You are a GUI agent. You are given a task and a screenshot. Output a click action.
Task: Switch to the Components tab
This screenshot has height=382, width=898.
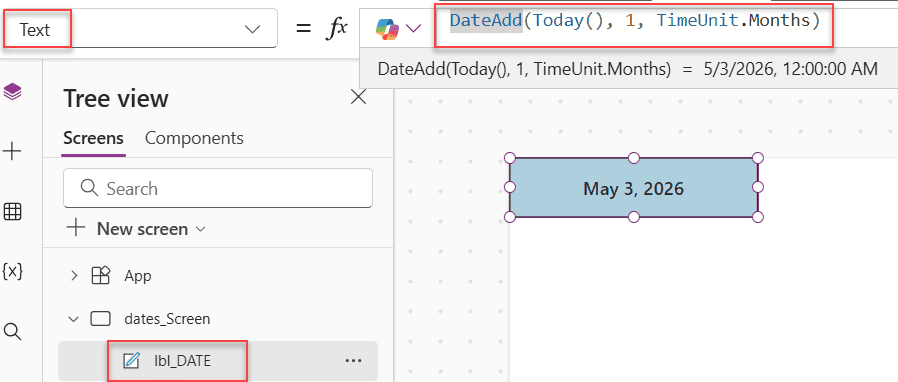point(194,138)
